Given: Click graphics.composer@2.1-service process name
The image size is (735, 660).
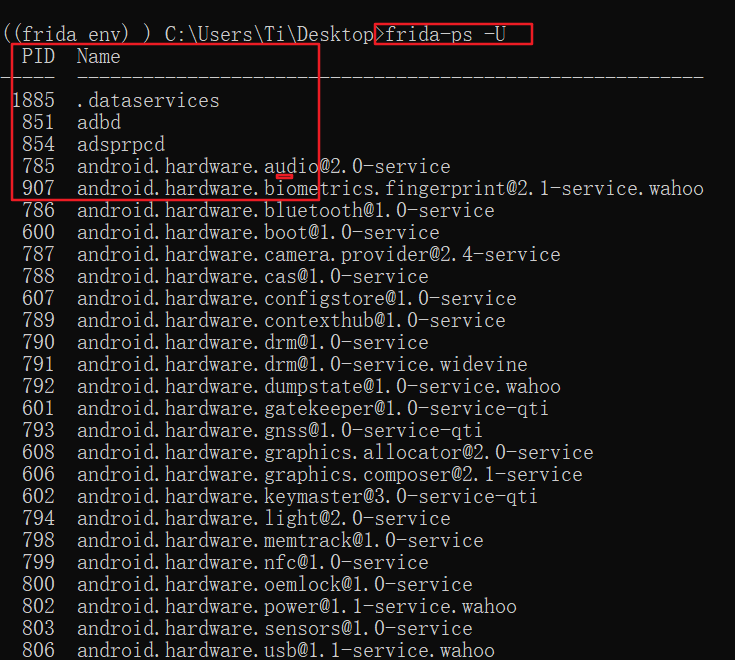Looking at the screenshot, I should pyautogui.click(x=423, y=474).
